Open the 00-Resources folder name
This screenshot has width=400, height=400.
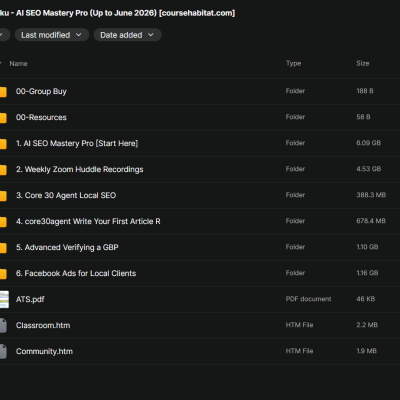(x=41, y=117)
